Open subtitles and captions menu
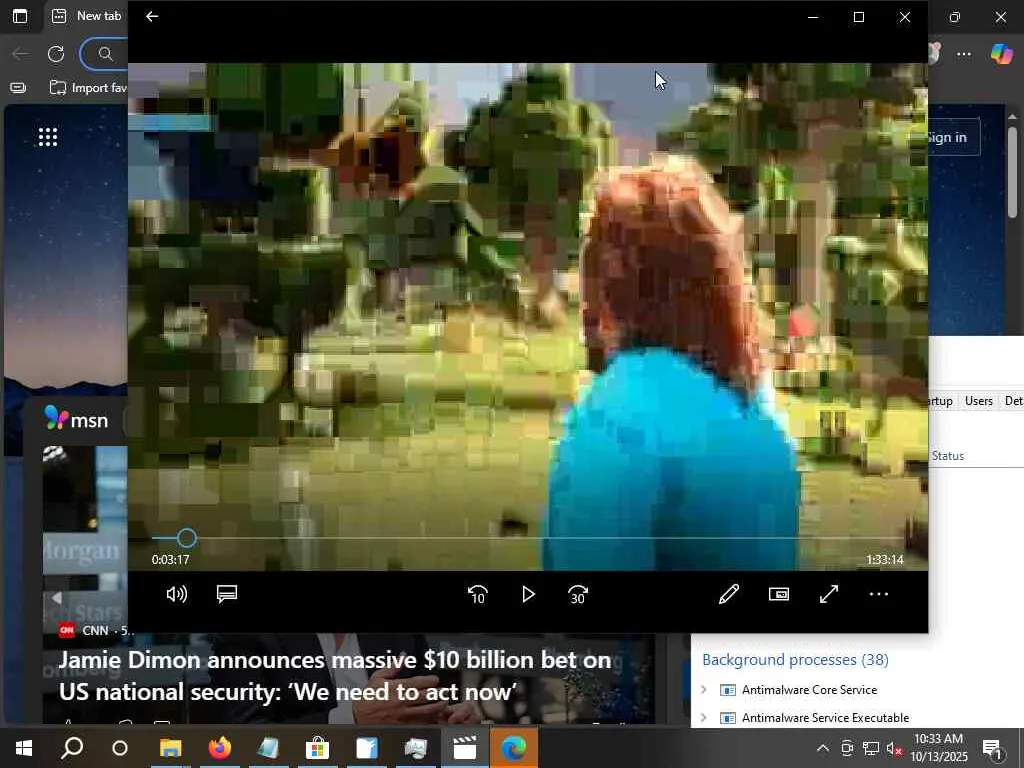Viewport: 1024px width, 768px height. [227, 594]
